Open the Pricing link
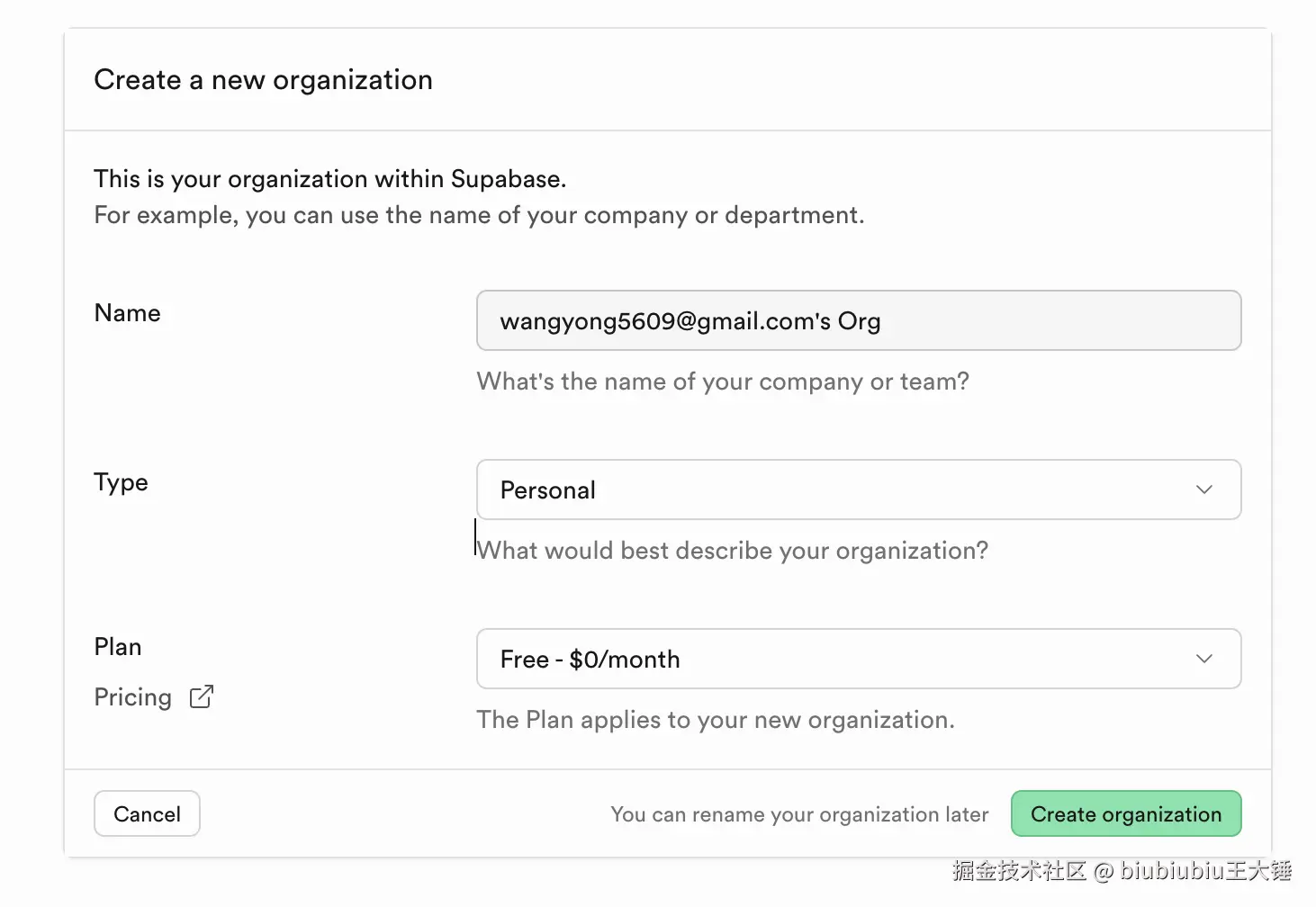Image resolution: width=1316 pixels, height=907 pixels. click(133, 697)
